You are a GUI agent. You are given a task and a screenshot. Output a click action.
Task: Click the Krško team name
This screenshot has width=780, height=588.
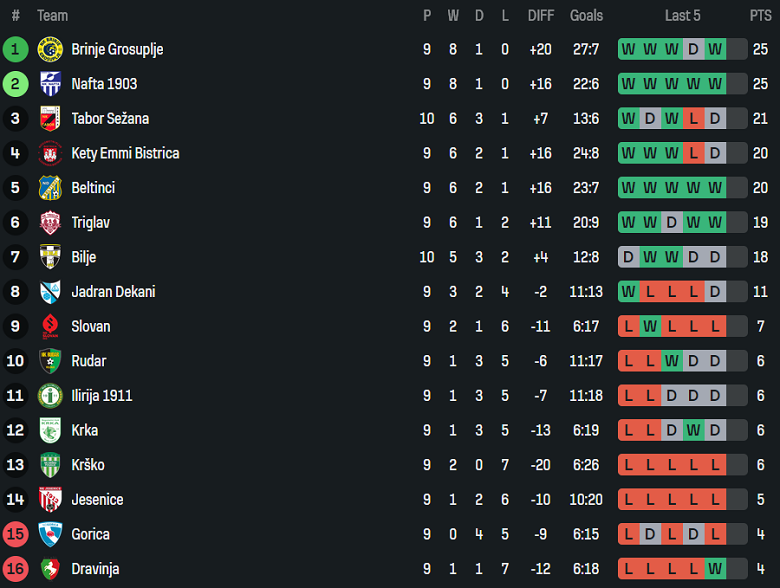[x=88, y=465]
